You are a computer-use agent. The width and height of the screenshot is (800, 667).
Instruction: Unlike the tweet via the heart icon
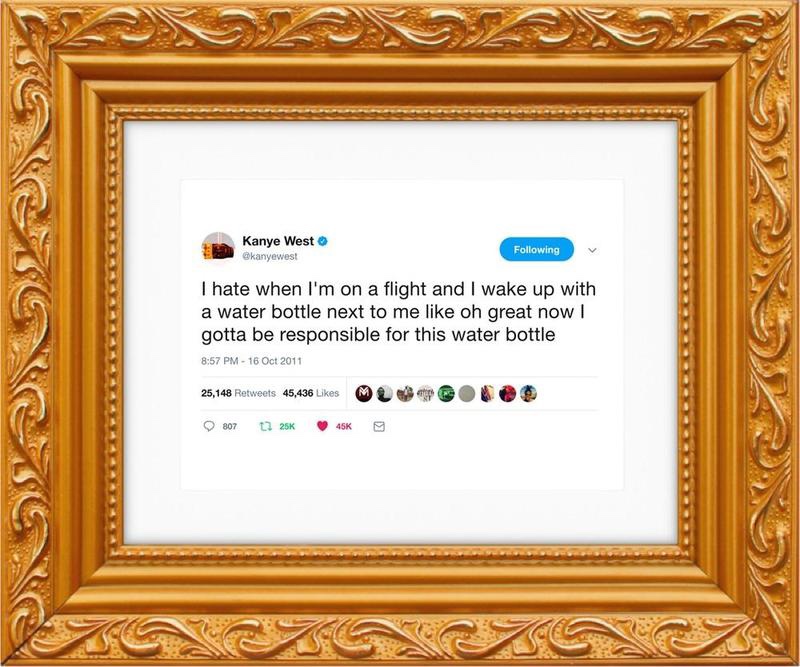coord(322,426)
